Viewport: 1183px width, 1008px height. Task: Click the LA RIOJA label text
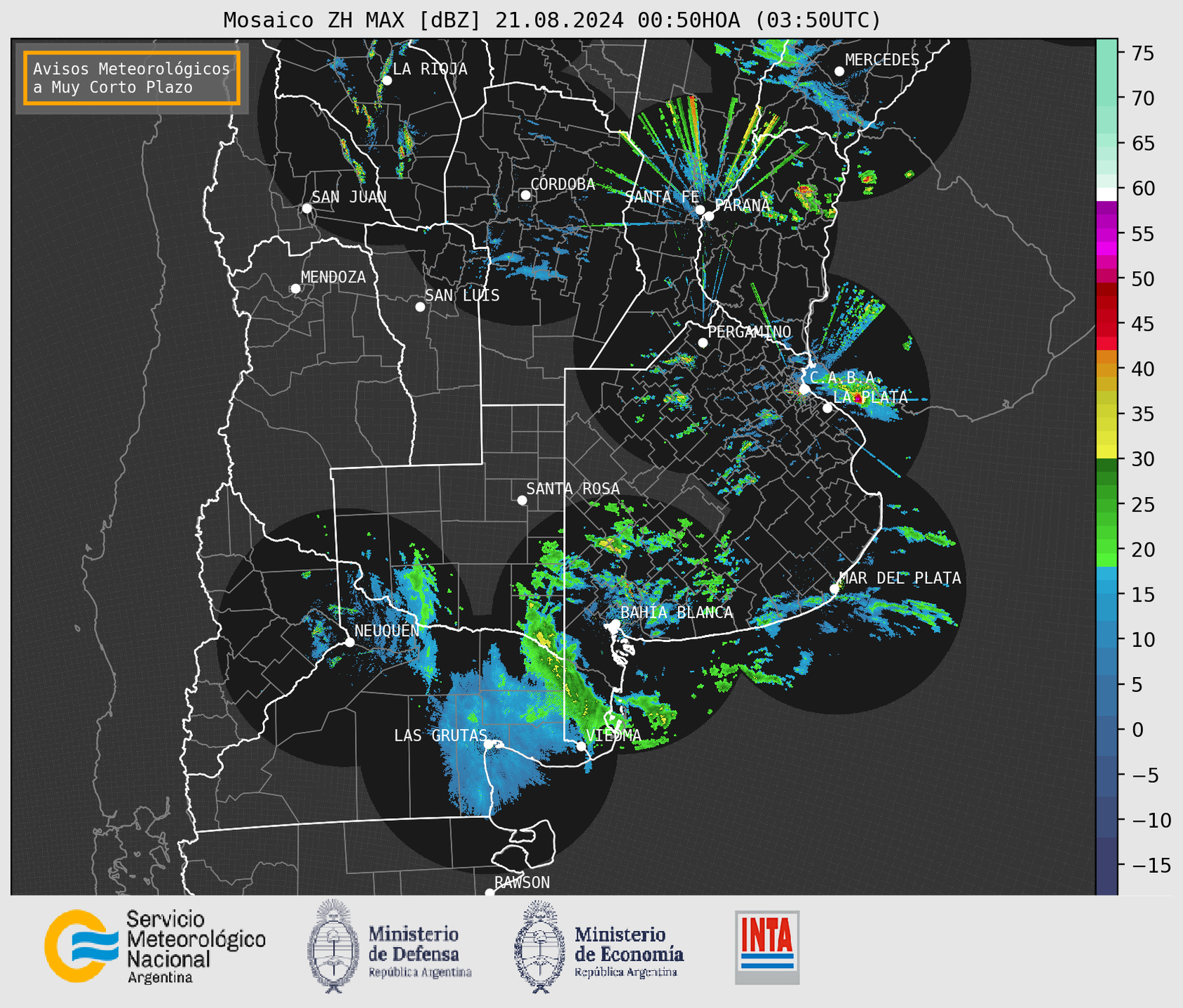[430, 69]
